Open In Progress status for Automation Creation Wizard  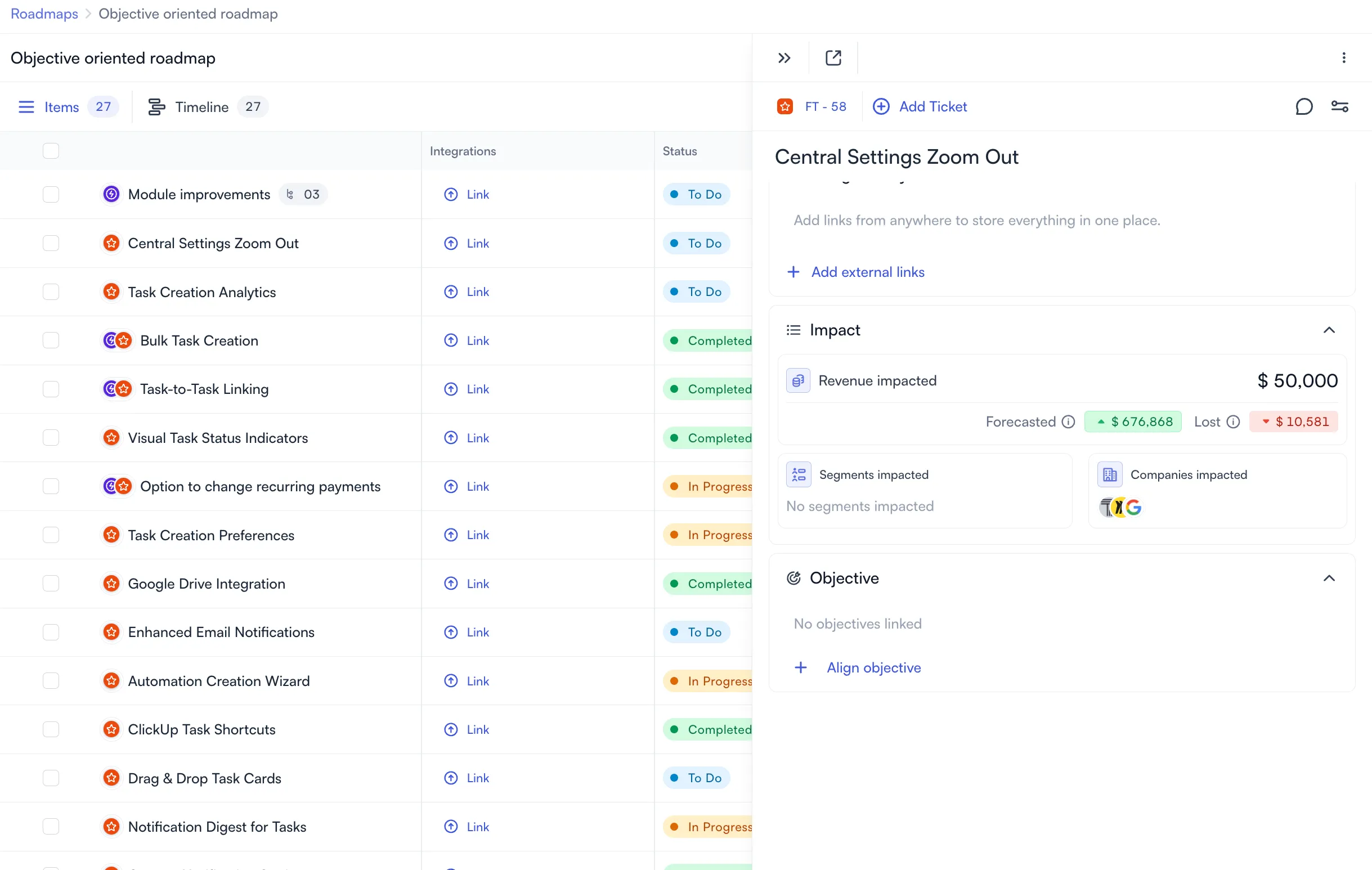[x=707, y=681]
